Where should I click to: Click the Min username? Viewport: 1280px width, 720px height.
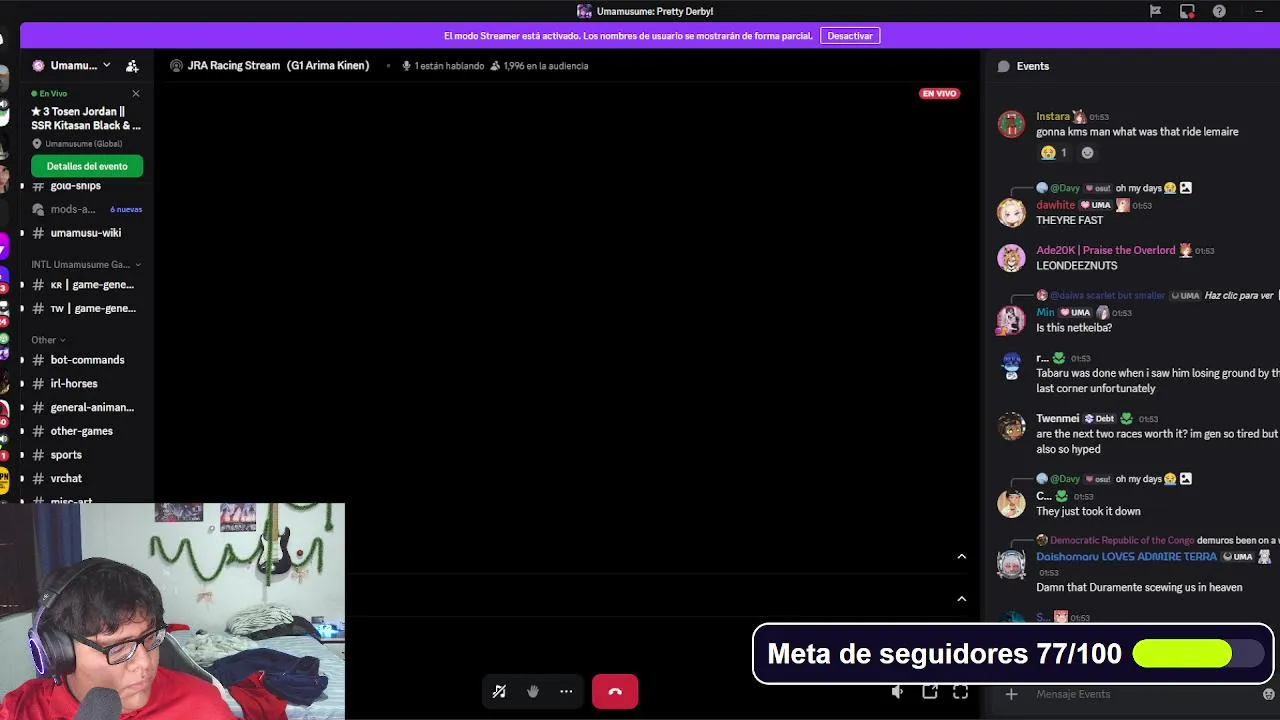pyautogui.click(x=1045, y=312)
